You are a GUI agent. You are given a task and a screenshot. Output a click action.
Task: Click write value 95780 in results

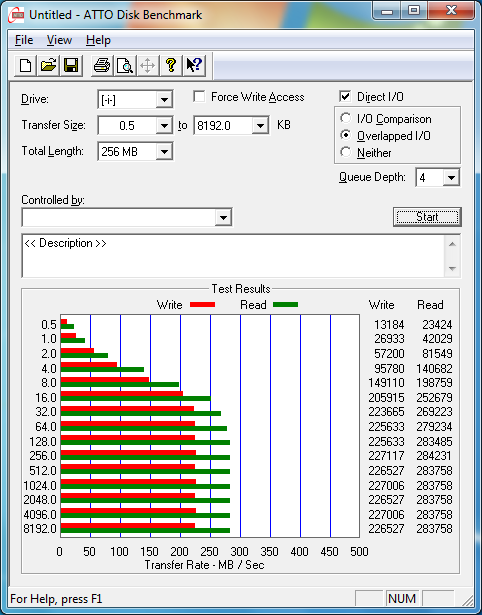(389, 369)
